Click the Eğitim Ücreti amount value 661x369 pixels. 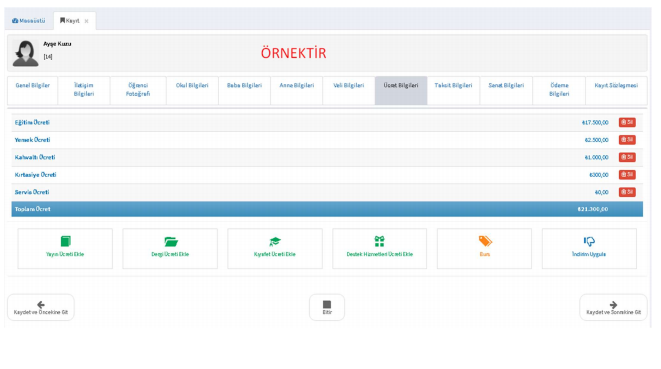[595, 122]
